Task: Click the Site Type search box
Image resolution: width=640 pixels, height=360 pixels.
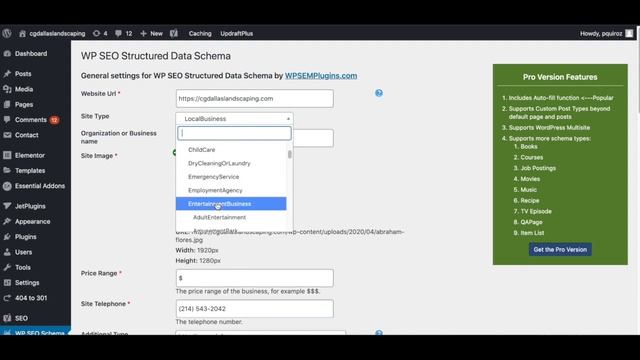Action: [x=234, y=133]
